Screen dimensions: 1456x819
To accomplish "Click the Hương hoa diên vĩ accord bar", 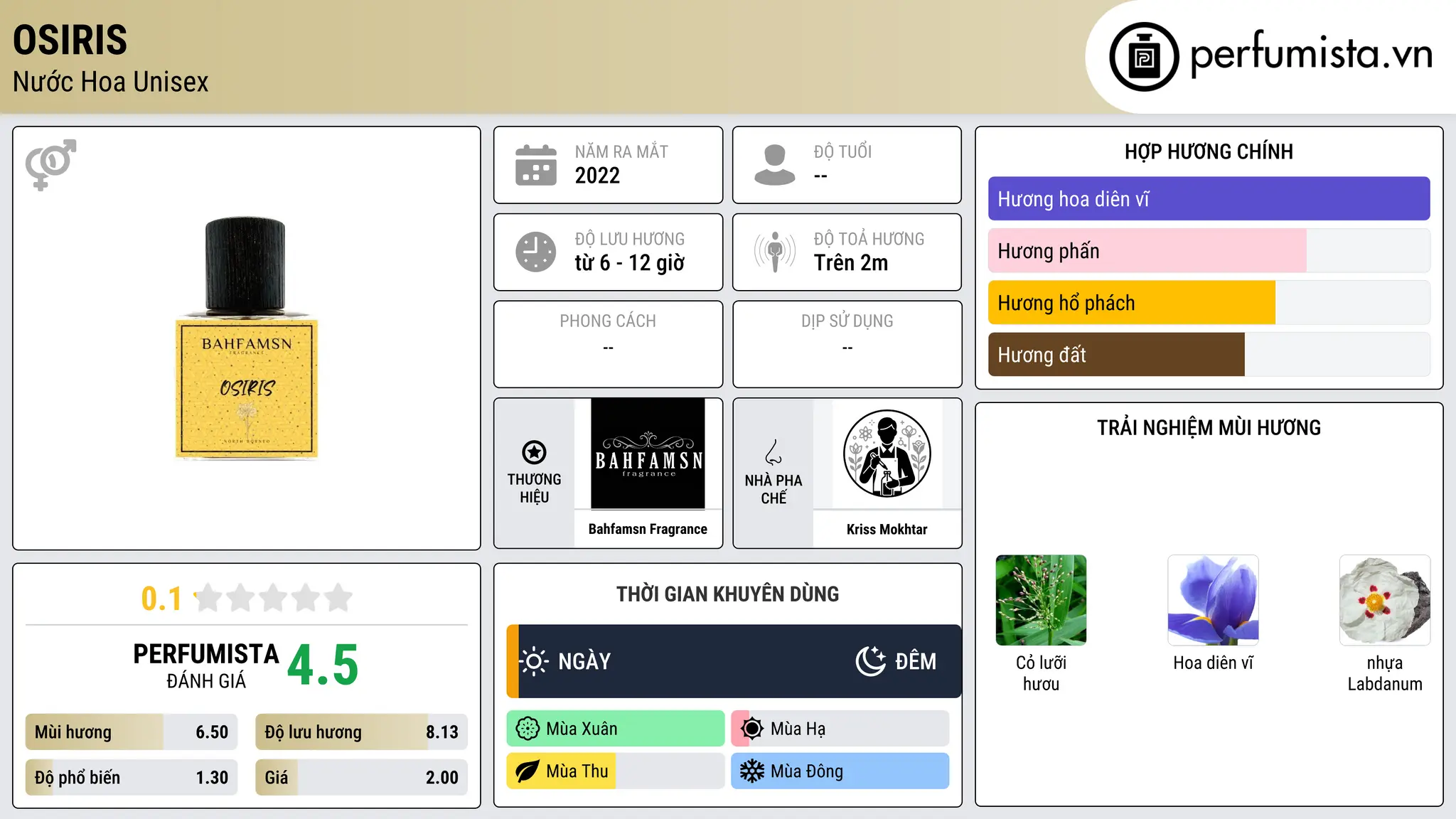I will coord(1209,199).
